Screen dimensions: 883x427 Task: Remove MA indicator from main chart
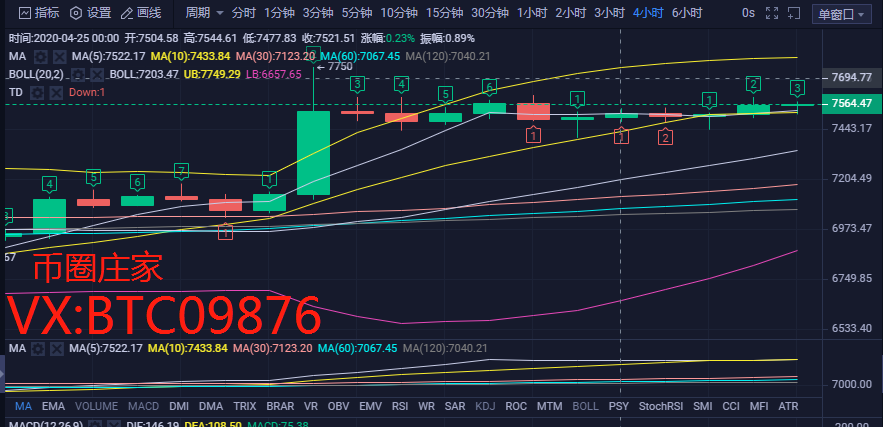(59, 56)
